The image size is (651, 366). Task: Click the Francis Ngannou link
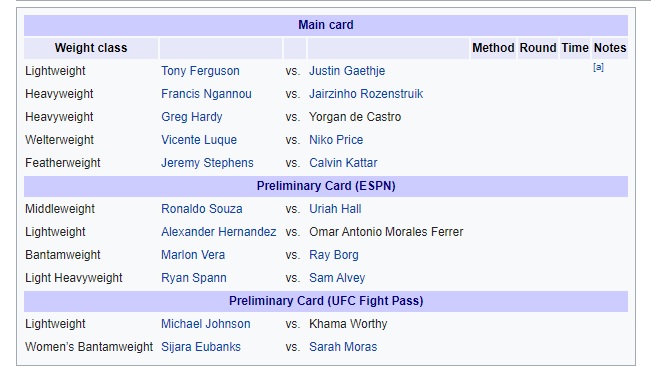(206, 94)
